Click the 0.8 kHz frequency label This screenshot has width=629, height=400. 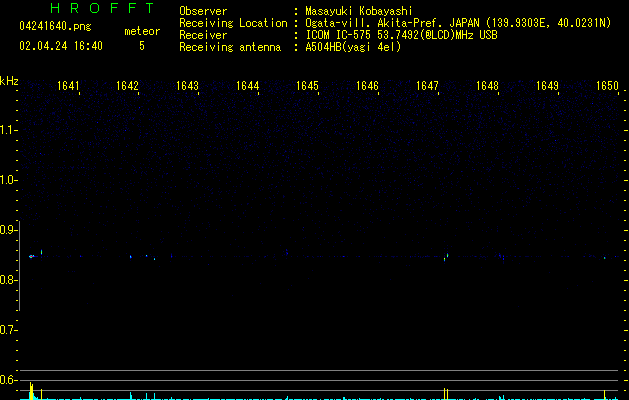pyautogui.click(x=8, y=280)
